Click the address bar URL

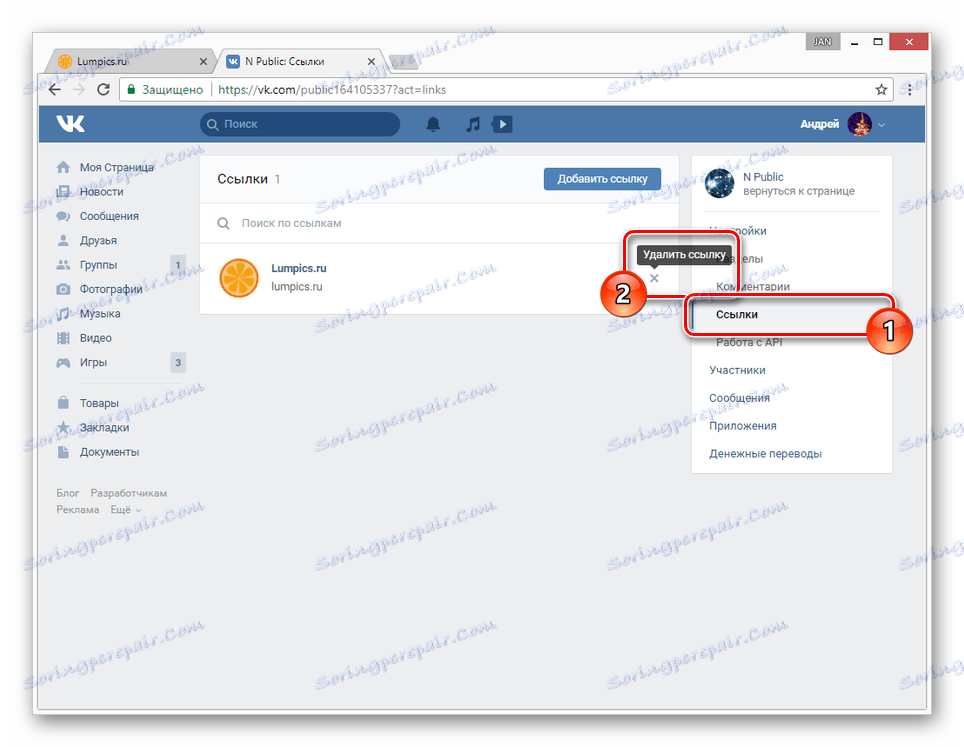(332, 90)
